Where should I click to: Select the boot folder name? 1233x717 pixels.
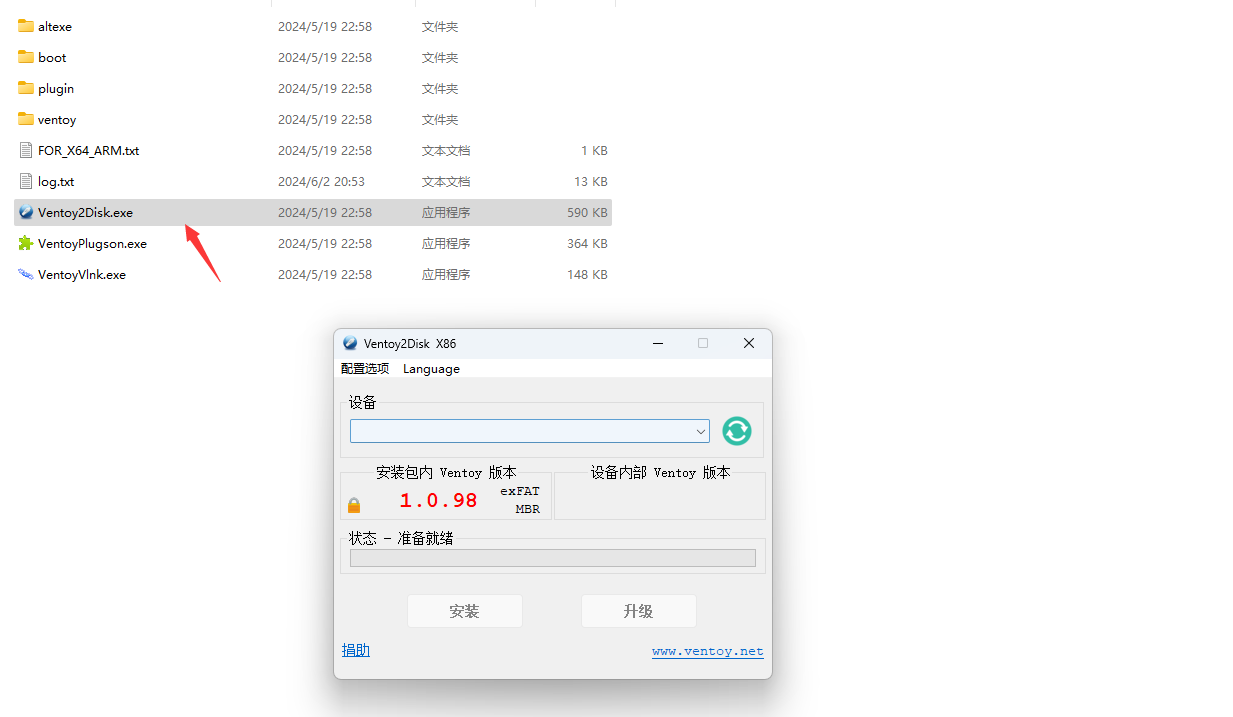point(52,57)
